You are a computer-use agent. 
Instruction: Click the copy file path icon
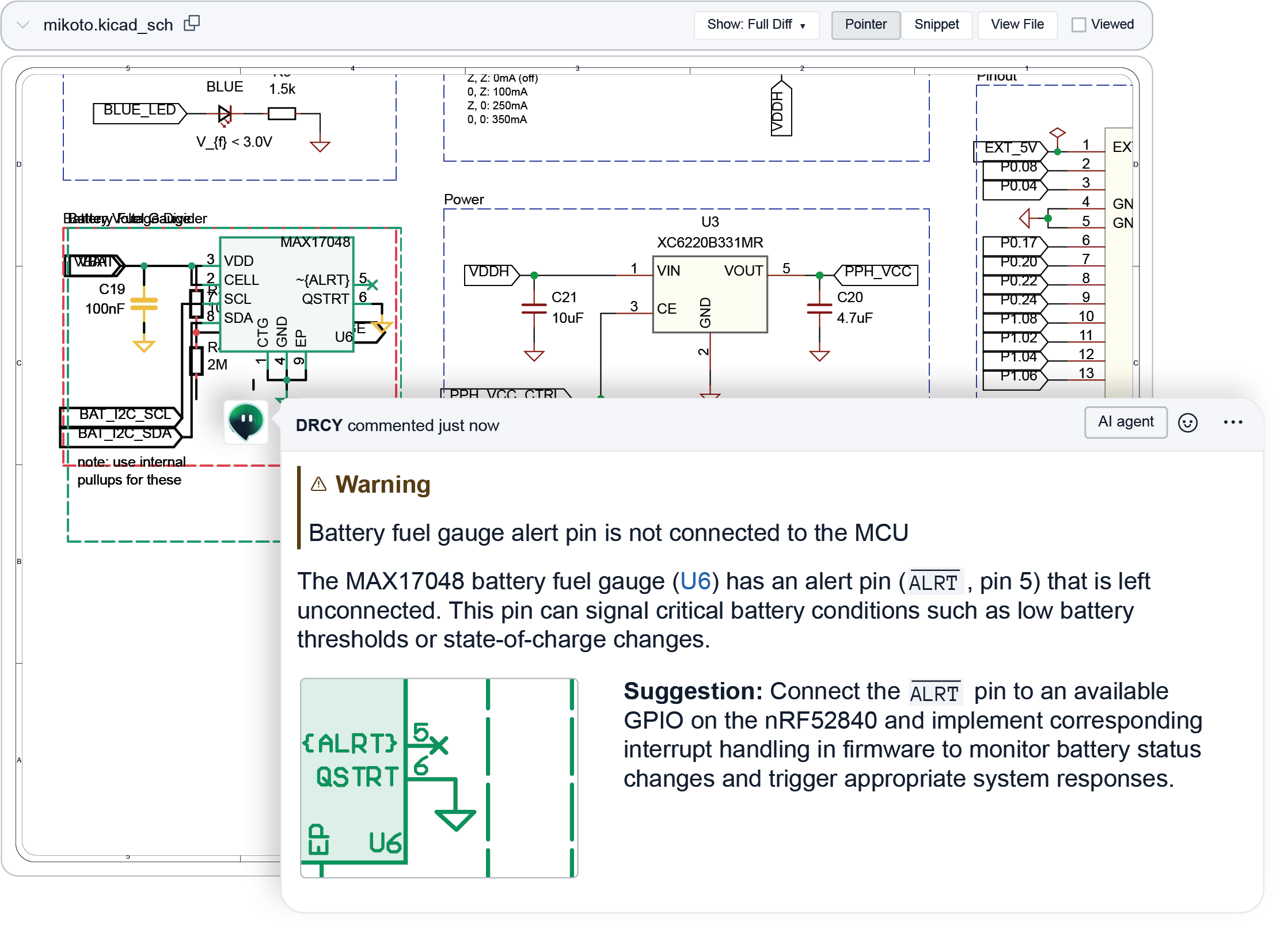point(191,24)
